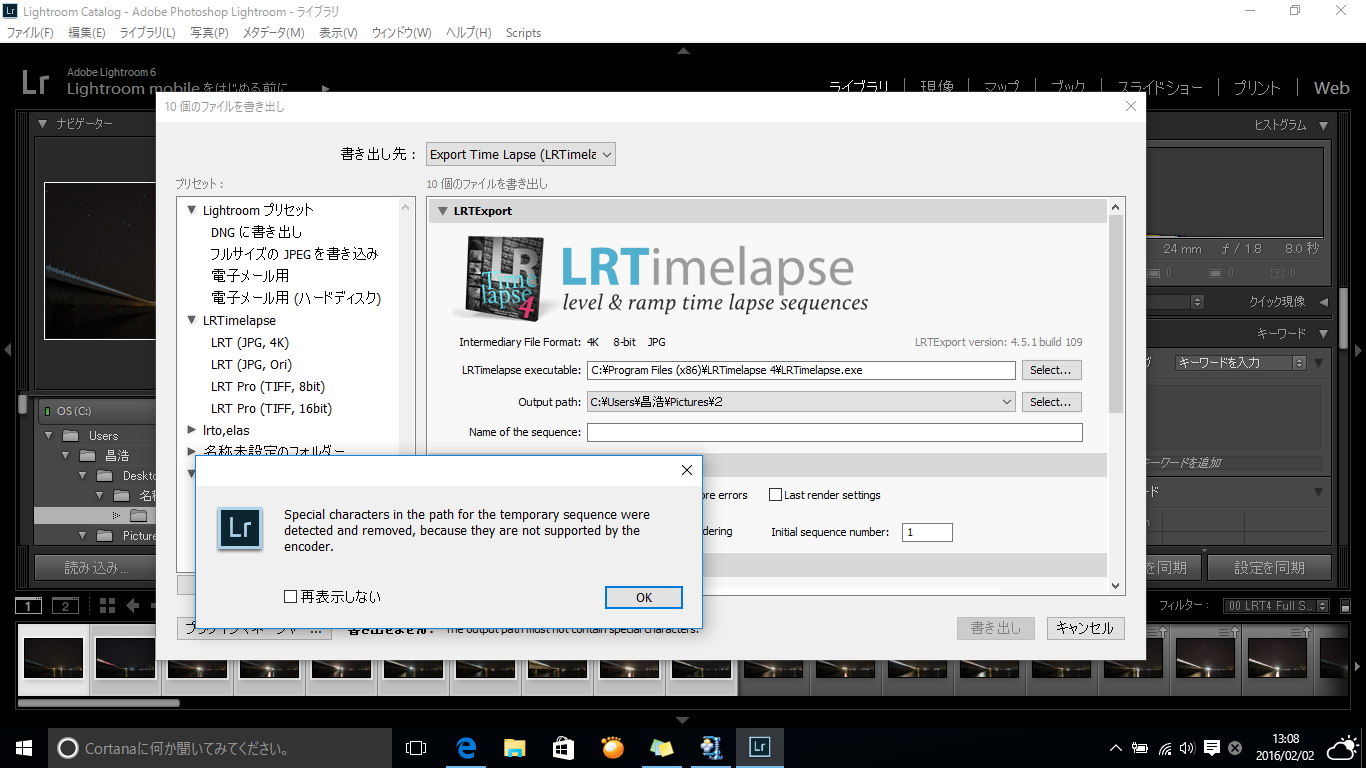Screen dimensions: 1366x768
Task: Expand the クイック現像 panel
Action: (1323, 301)
